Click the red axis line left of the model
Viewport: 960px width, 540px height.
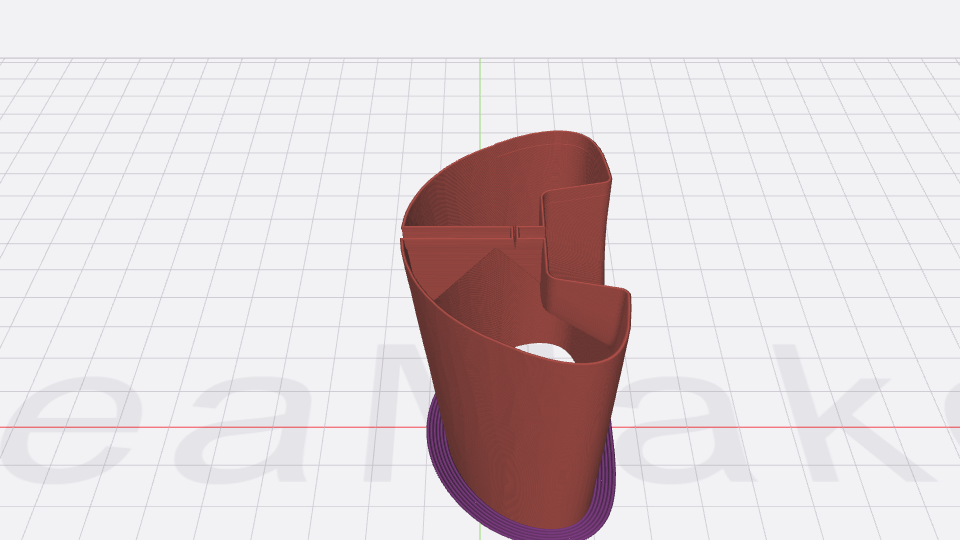pyautogui.click(x=200, y=427)
